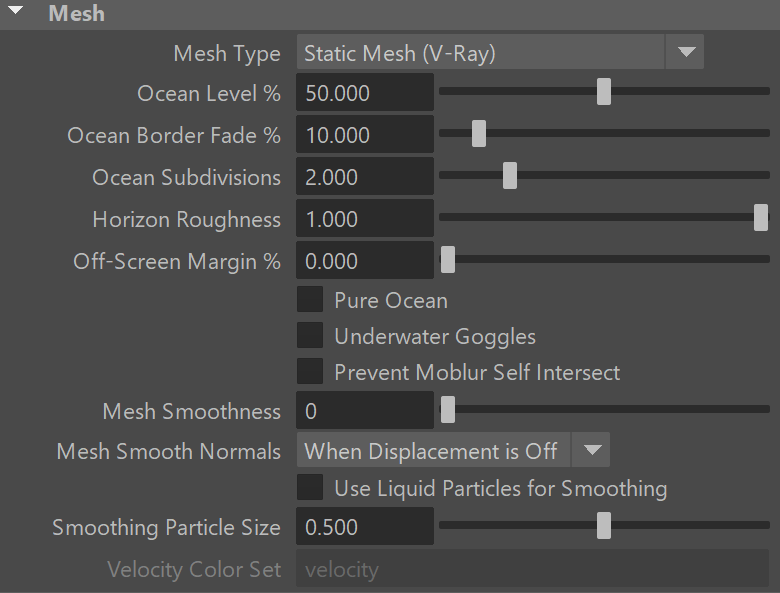The height and width of the screenshot is (593, 780).
Task: Click the Off-Screen Margin % field
Action: (x=365, y=261)
